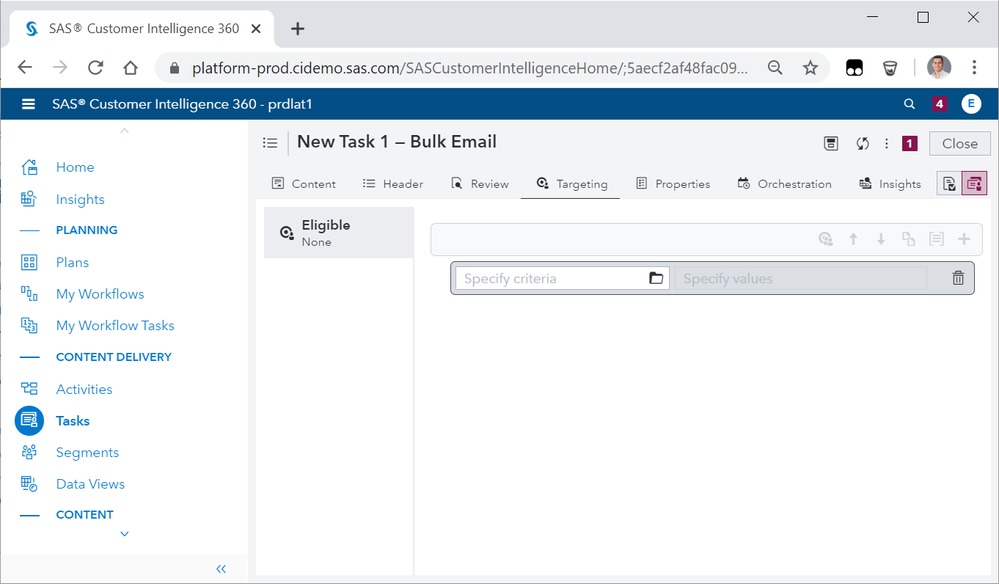Switch to the Properties tab
The height and width of the screenshot is (584, 999).
click(x=673, y=184)
